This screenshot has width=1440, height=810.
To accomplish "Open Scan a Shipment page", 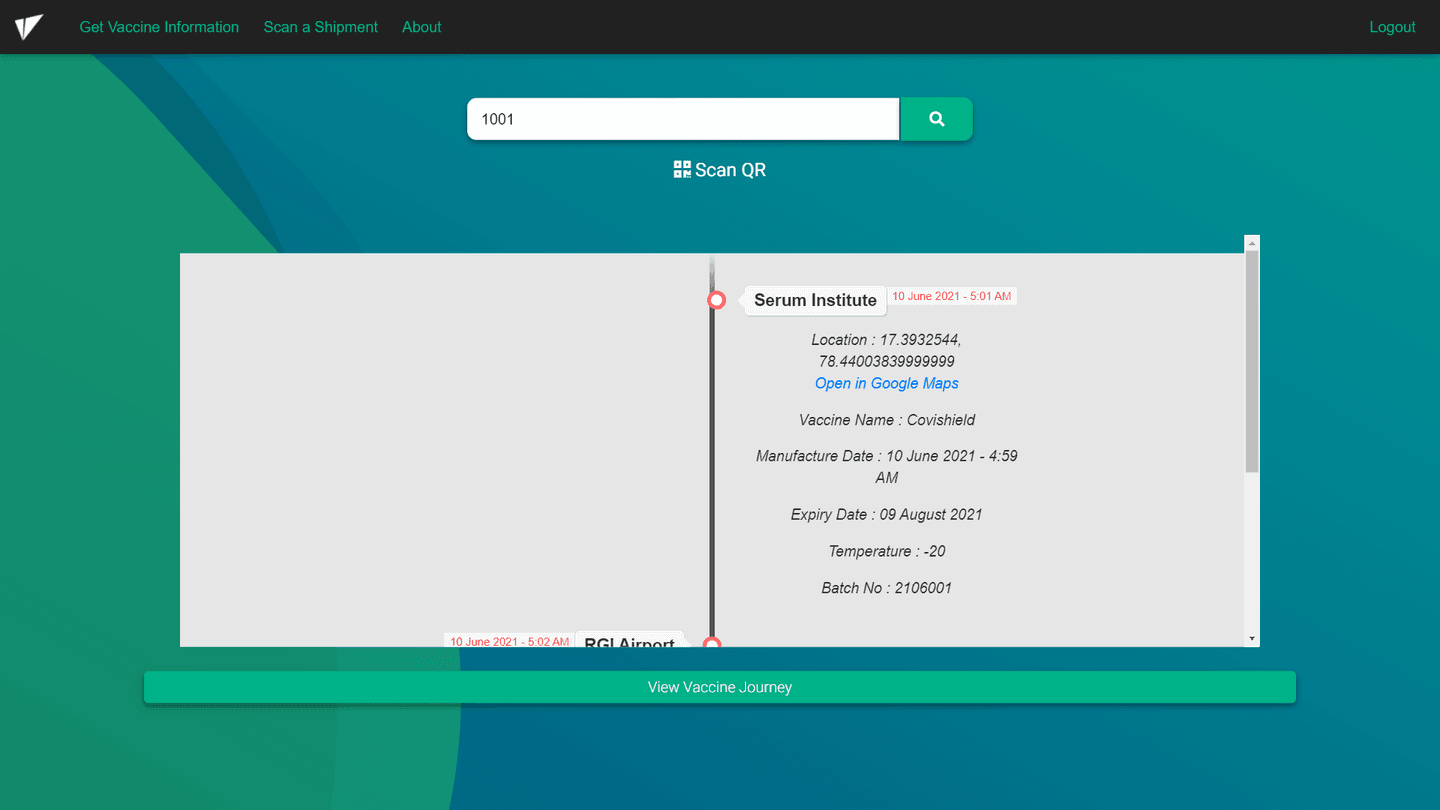I will click(321, 27).
